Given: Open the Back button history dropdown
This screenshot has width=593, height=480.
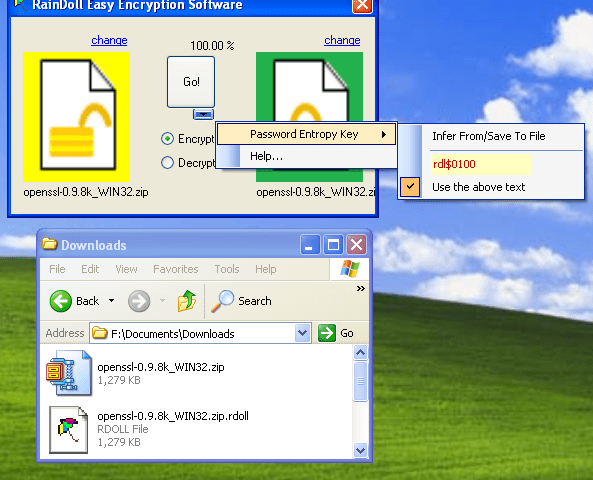Looking at the screenshot, I should pyautogui.click(x=112, y=301).
